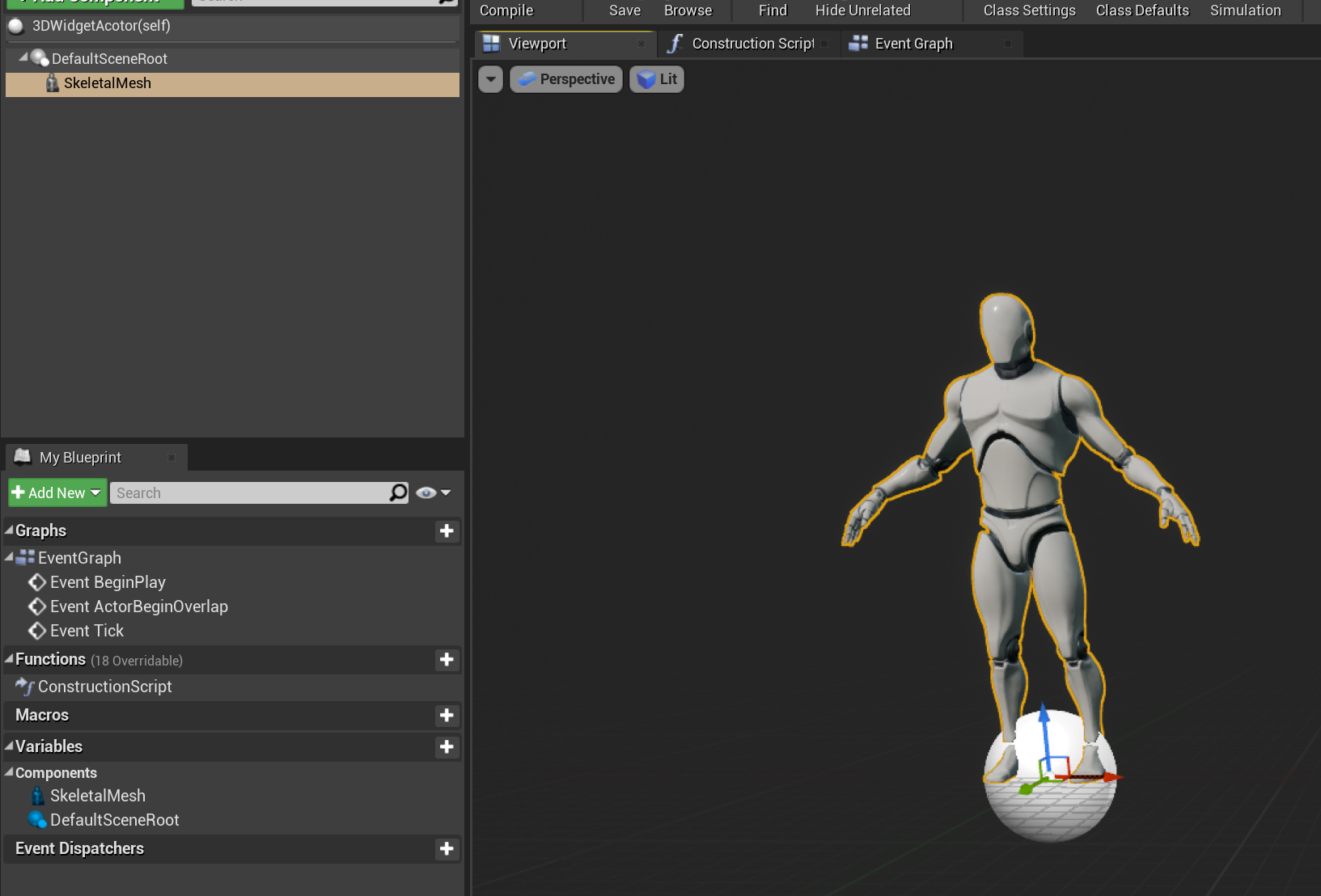Collapse the EventGraph tree in Graphs
Screen dimensions: 1321x896
pos(8,557)
